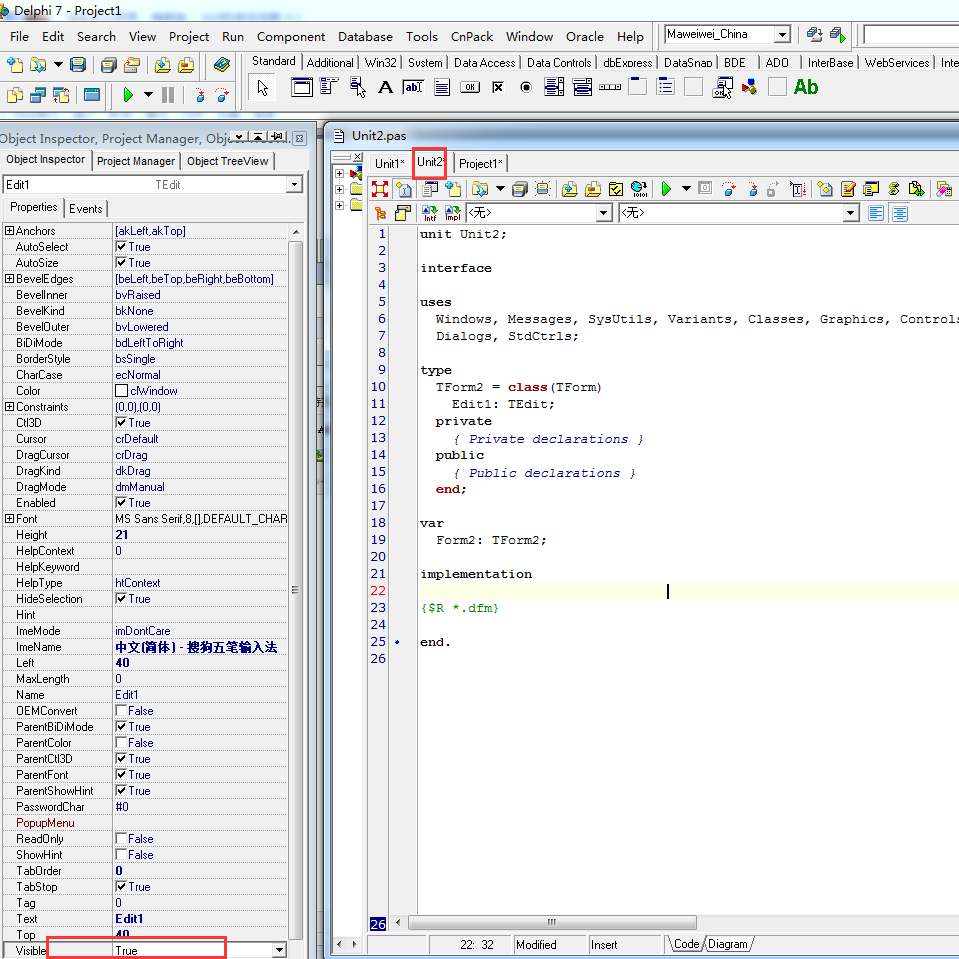Select the Data Access palette tab
The image size is (959, 959).
coord(484,62)
